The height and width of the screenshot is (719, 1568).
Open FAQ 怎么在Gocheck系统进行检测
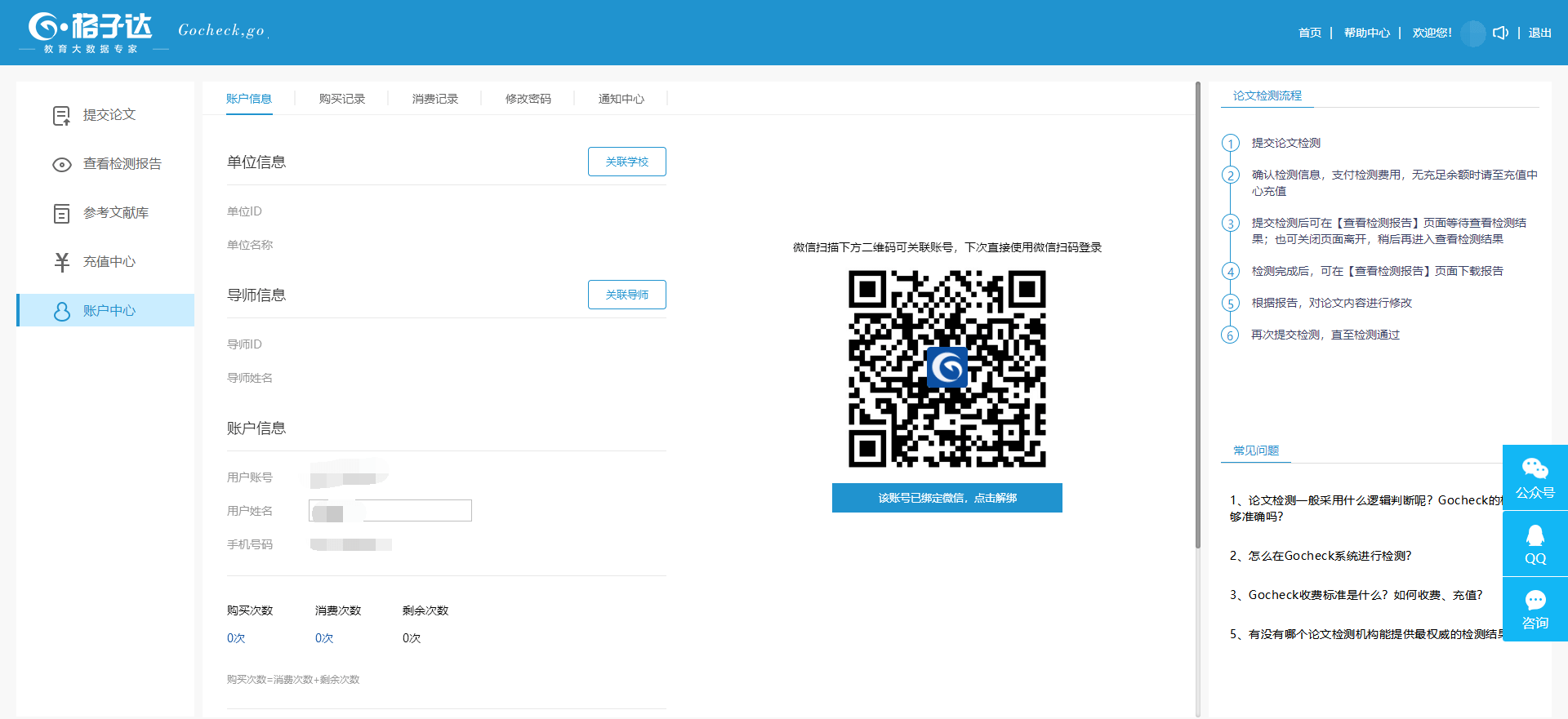(1321, 556)
